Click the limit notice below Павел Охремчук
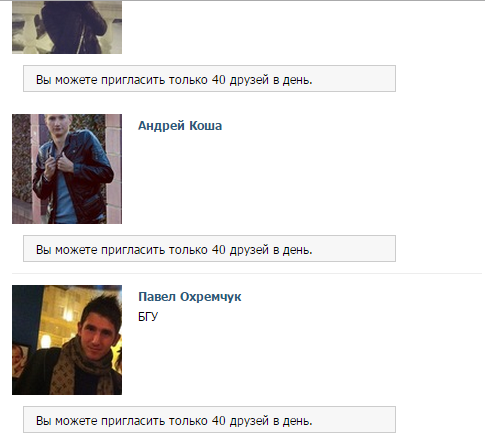The image size is (485, 440). click(x=209, y=419)
